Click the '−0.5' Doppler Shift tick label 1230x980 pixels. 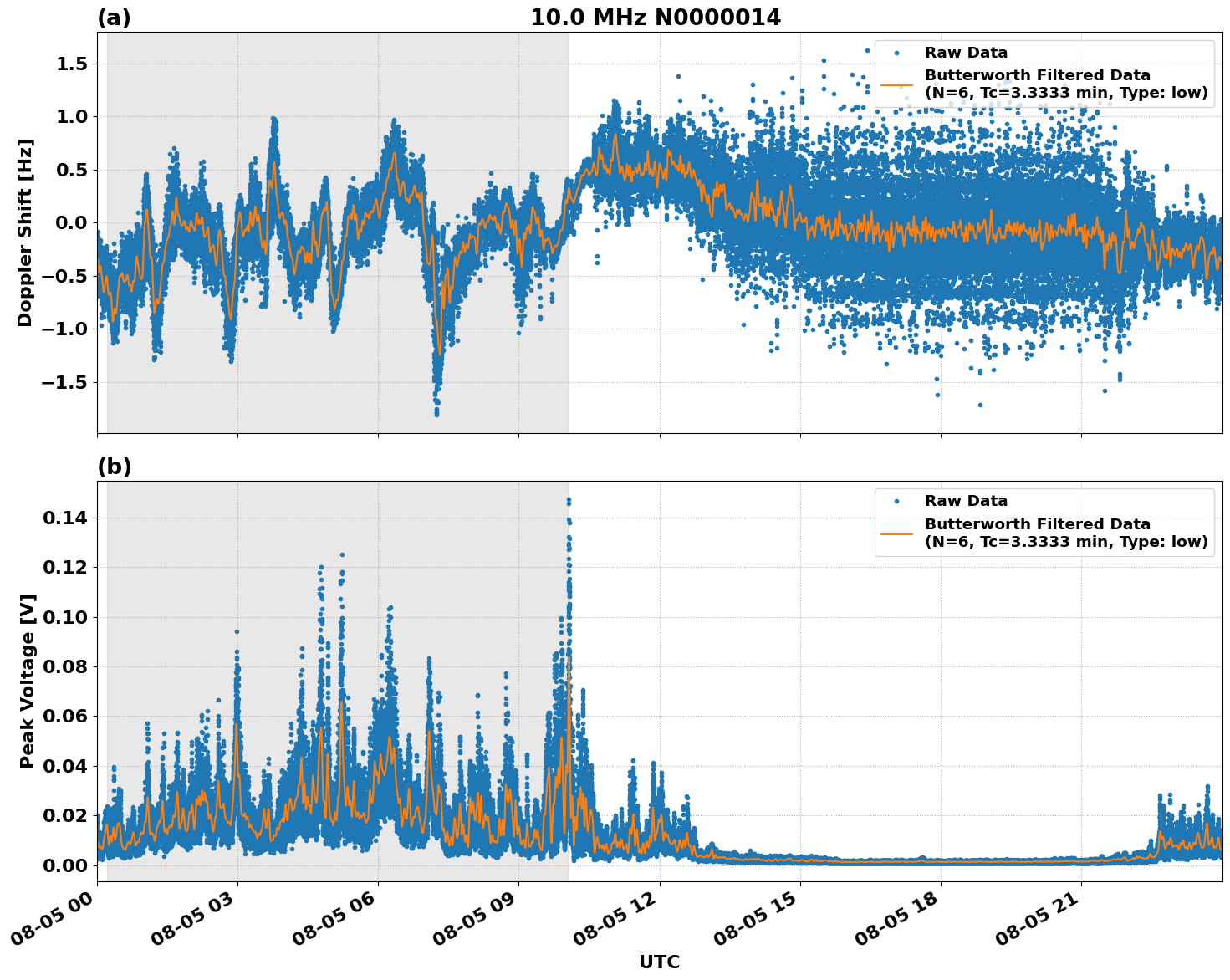tap(65, 276)
